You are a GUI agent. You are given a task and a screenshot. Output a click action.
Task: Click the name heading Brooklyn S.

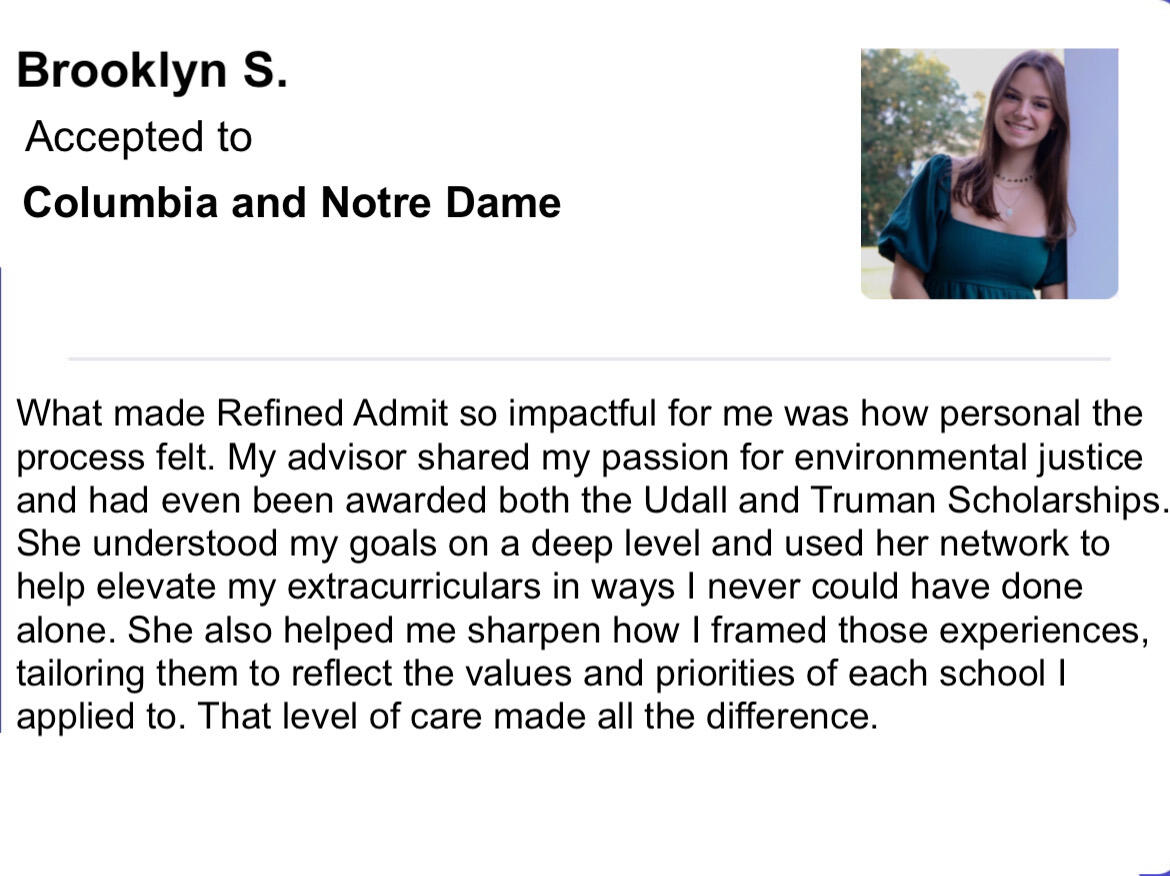[152, 71]
